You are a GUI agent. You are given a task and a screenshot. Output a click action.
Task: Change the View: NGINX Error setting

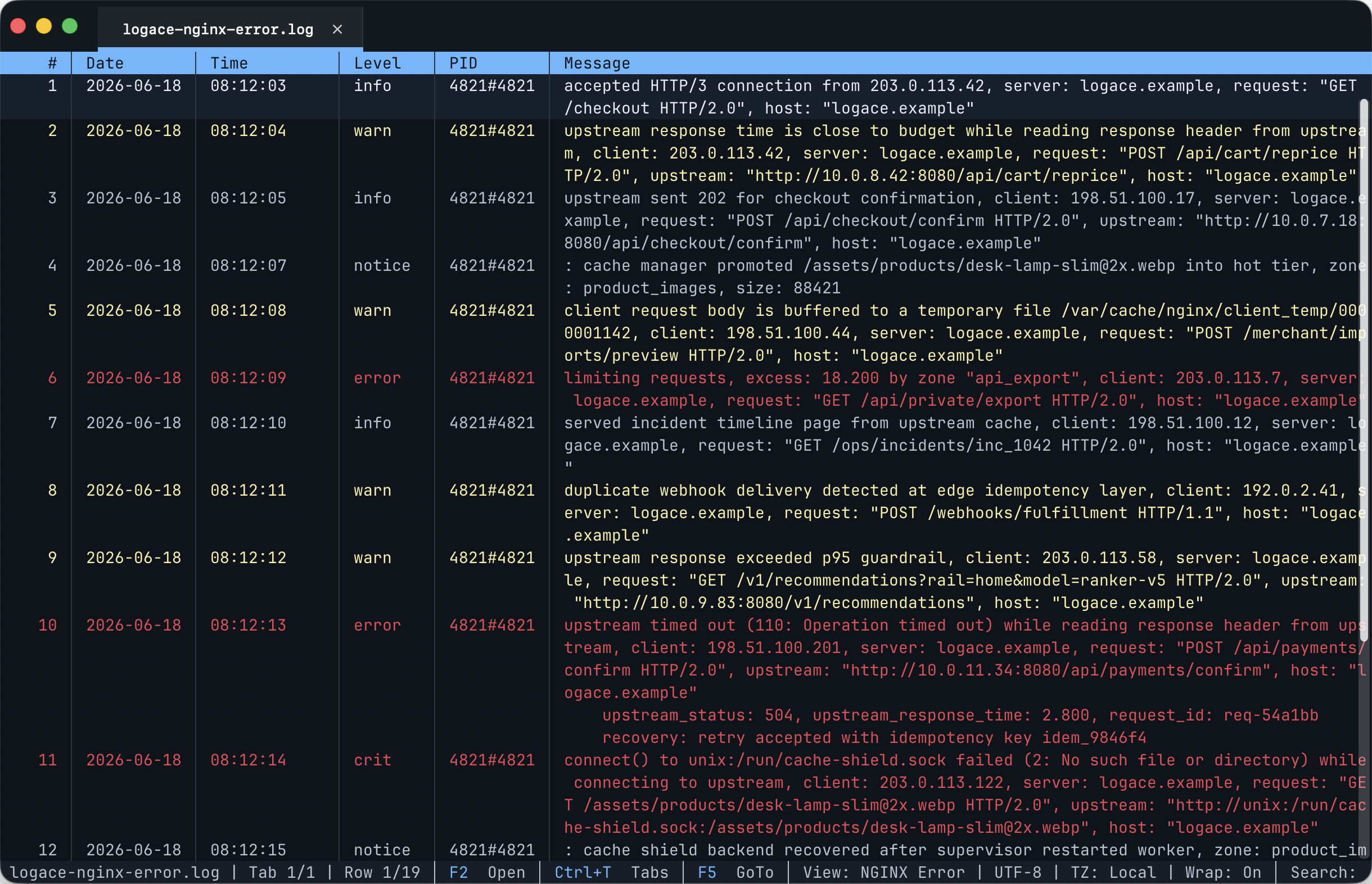click(883, 873)
